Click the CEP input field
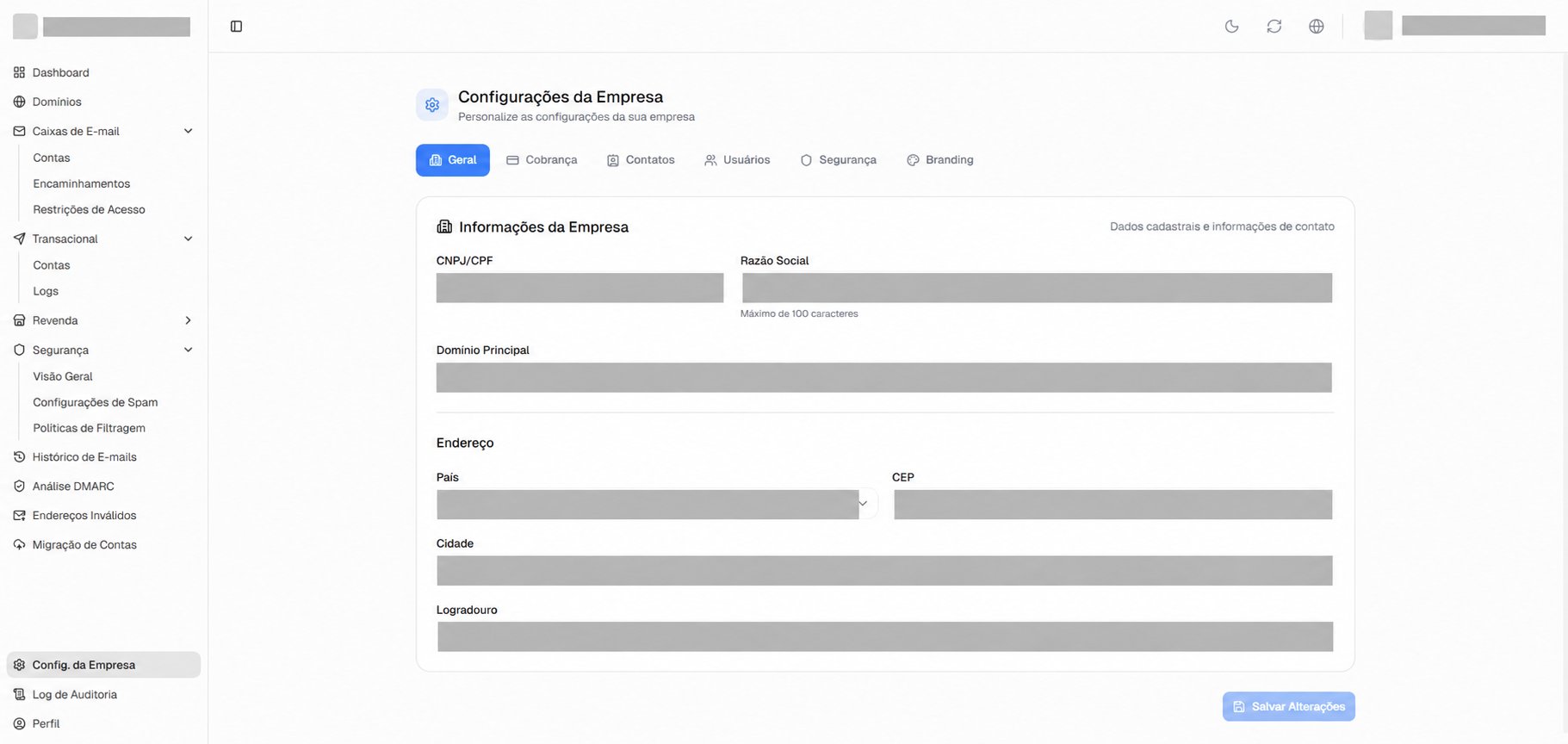This screenshot has width=1568, height=744. [x=1112, y=504]
